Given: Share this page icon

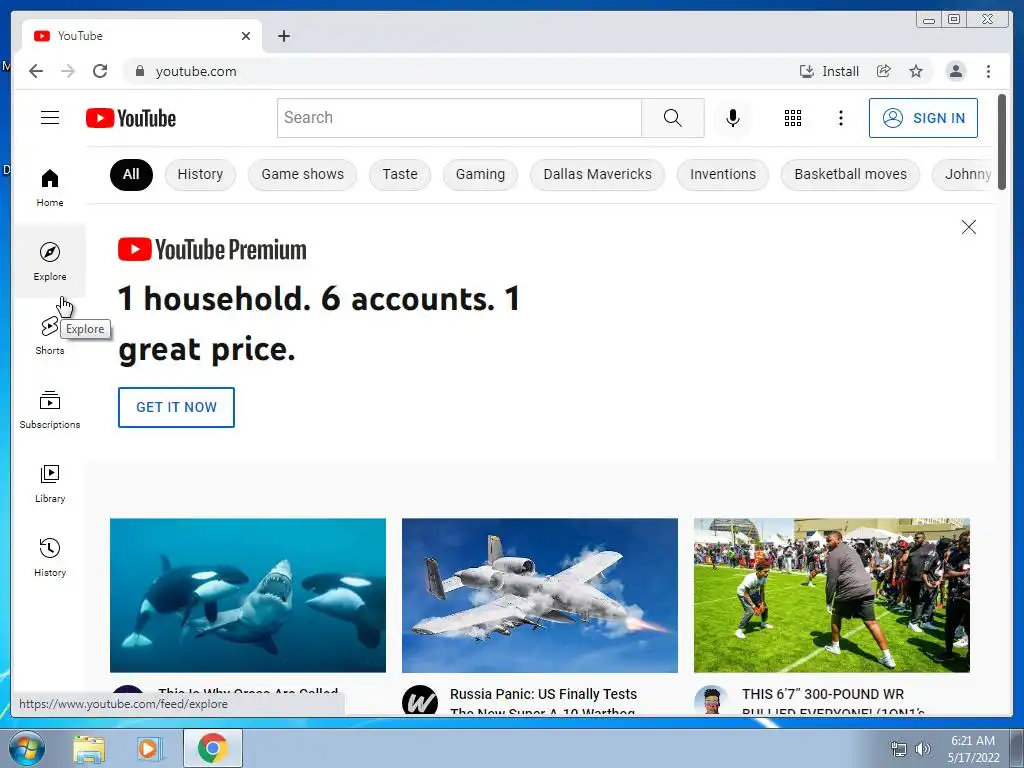Looking at the screenshot, I should [884, 71].
